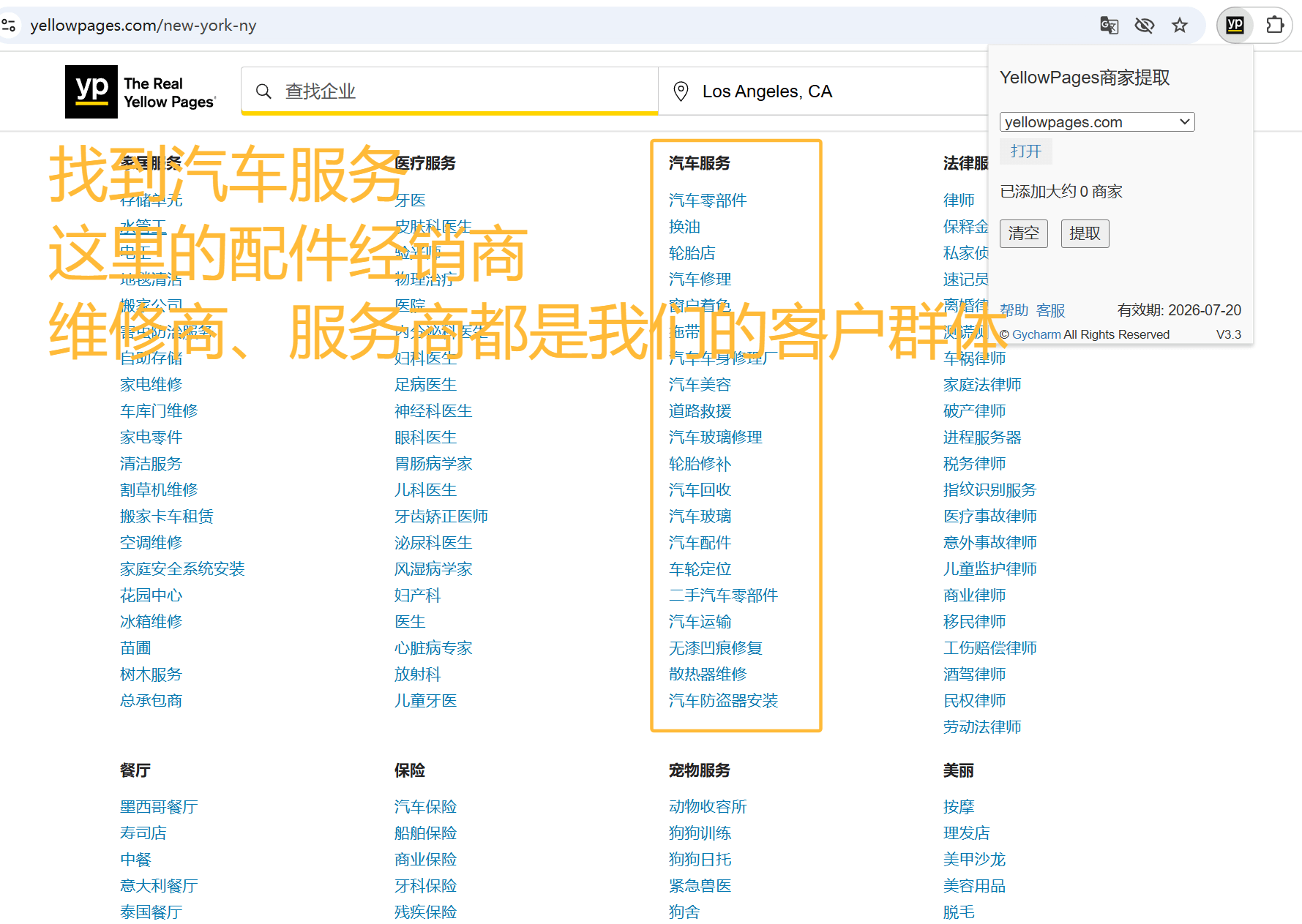Open 无漆凹痕修复 link
Screen dimensions: 1302x924
(716, 648)
